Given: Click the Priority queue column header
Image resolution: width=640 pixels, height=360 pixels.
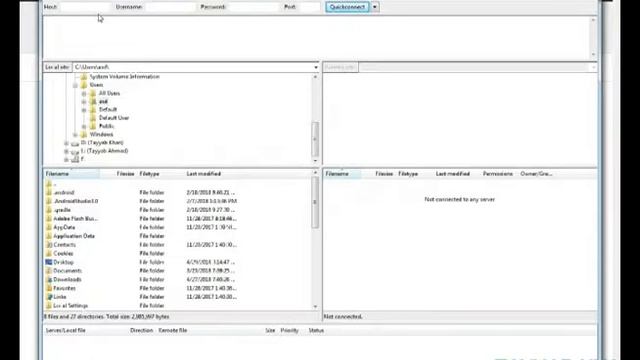Looking at the screenshot, I should coord(289,331).
